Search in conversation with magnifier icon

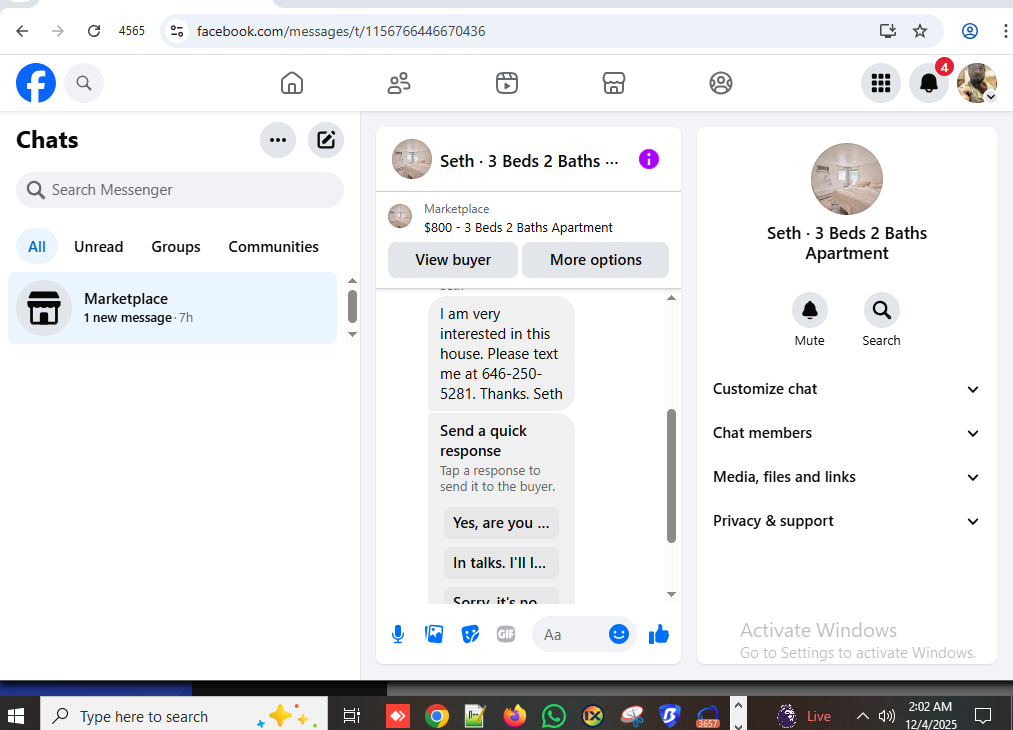[881, 310]
